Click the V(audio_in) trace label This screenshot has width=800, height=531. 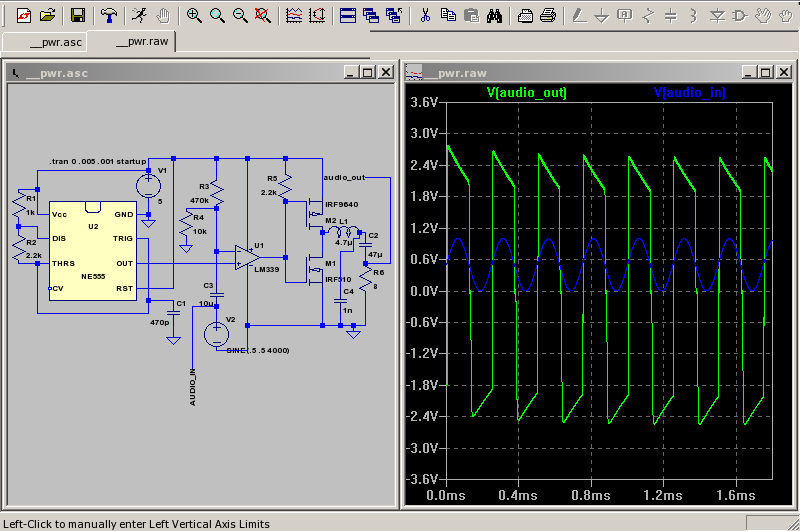coord(689,92)
